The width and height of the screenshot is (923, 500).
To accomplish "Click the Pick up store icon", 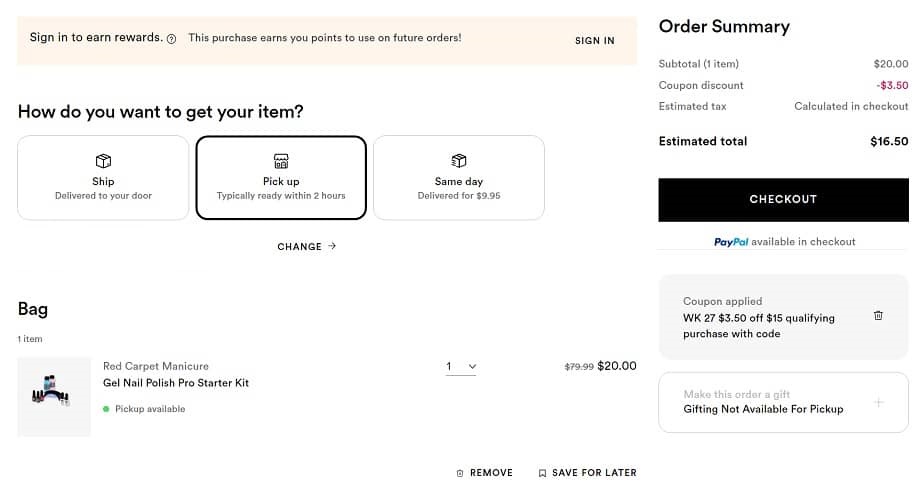I will pyautogui.click(x=281, y=161).
